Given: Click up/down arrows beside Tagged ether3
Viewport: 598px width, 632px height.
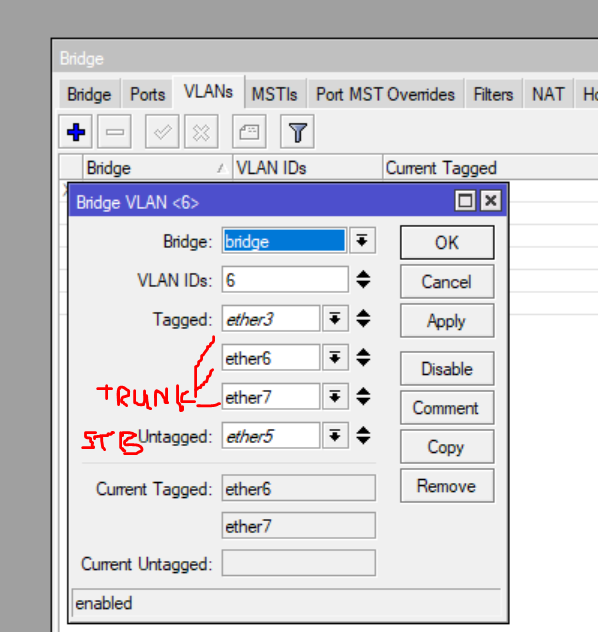Looking at the screenshot, I should point(363,319).
